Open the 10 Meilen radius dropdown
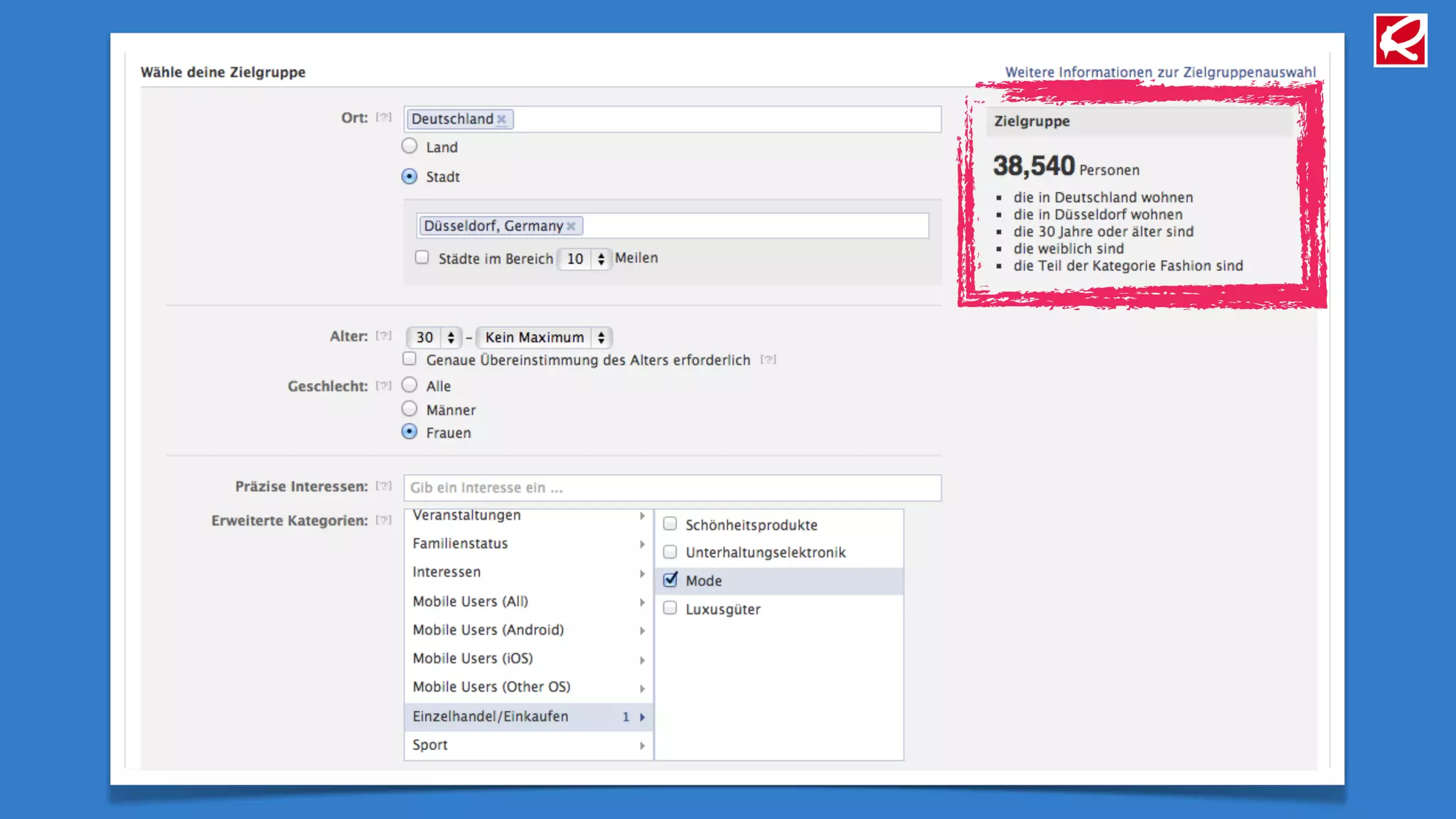The image size is (1456, 819). pos(584,259)
